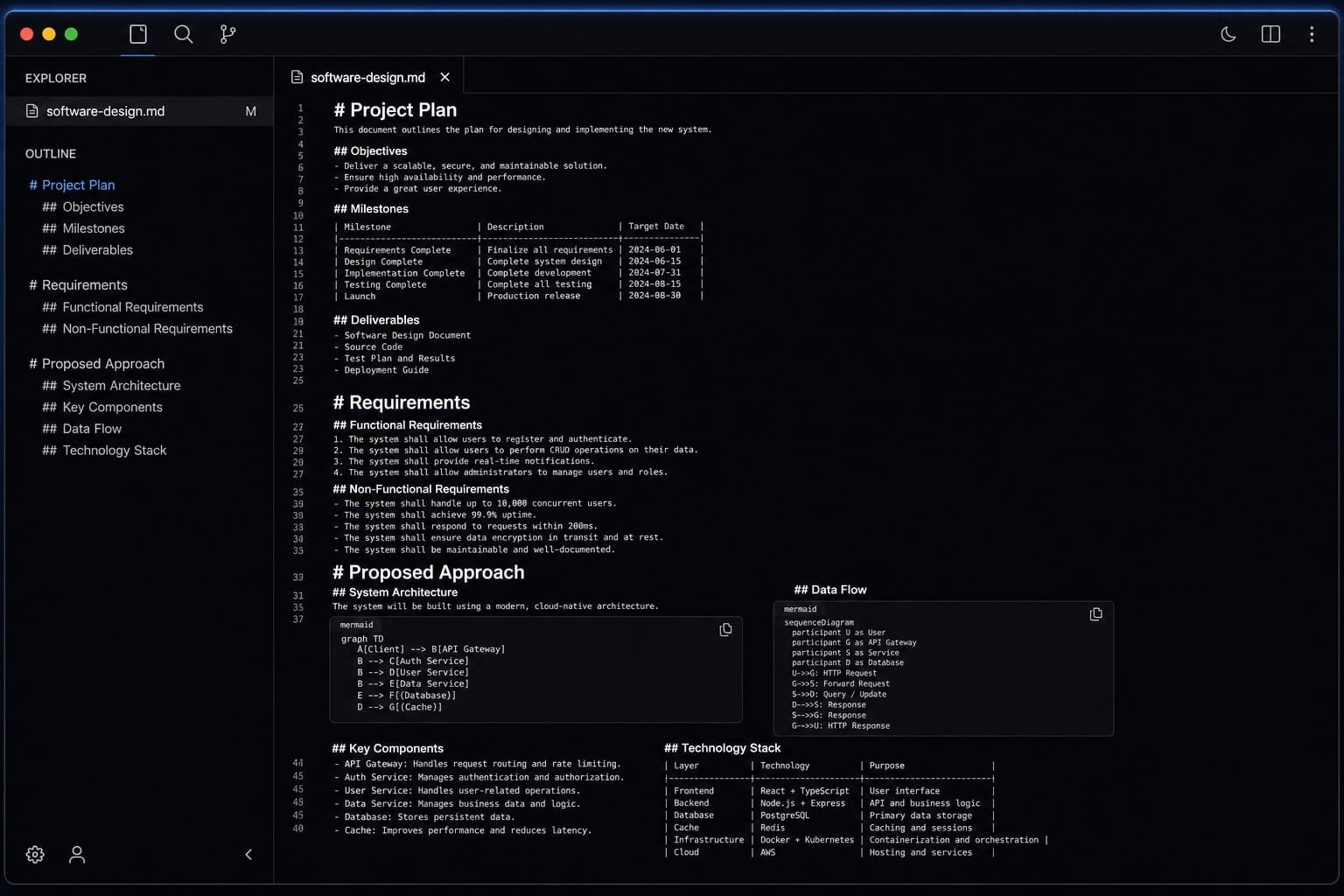
Task: Click the 'PostgreSQL' technology cell
Action: (785, 815)
